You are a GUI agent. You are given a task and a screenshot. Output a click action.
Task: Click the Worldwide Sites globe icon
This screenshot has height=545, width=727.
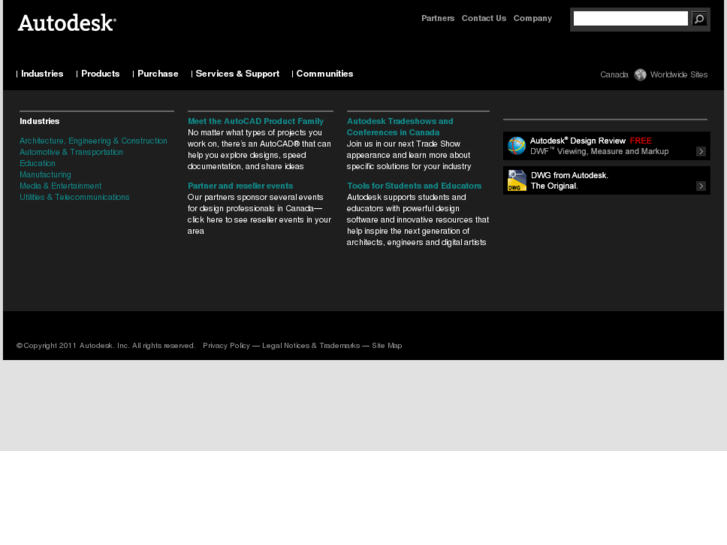[640, 75]
